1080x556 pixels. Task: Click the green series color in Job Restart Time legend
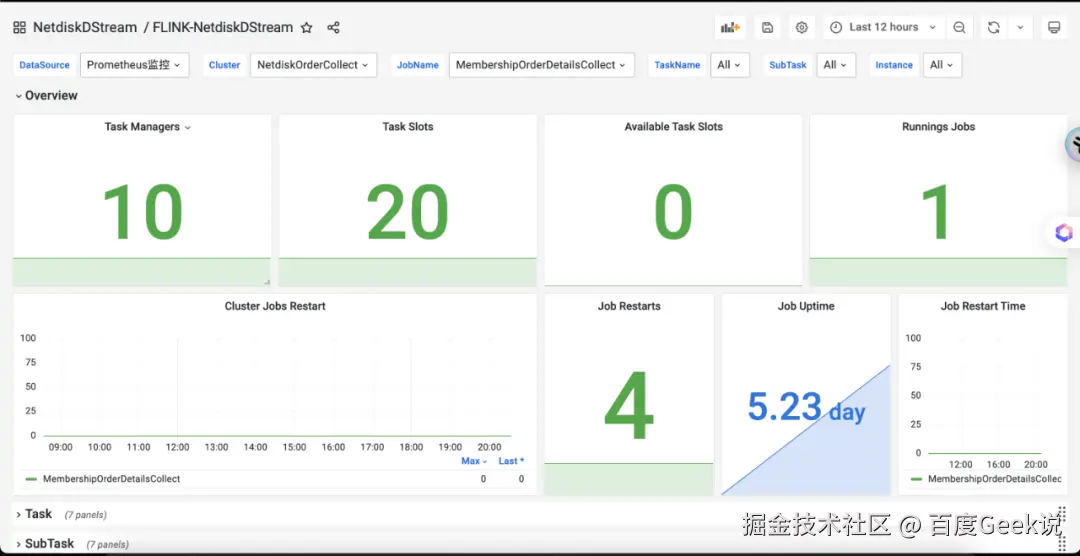(x=916, y=479)
